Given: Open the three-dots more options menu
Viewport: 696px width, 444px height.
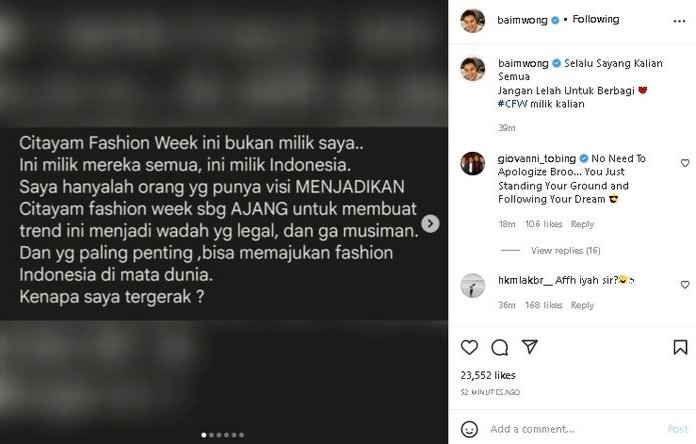Looking at the screenshot, I should [679, 21].
